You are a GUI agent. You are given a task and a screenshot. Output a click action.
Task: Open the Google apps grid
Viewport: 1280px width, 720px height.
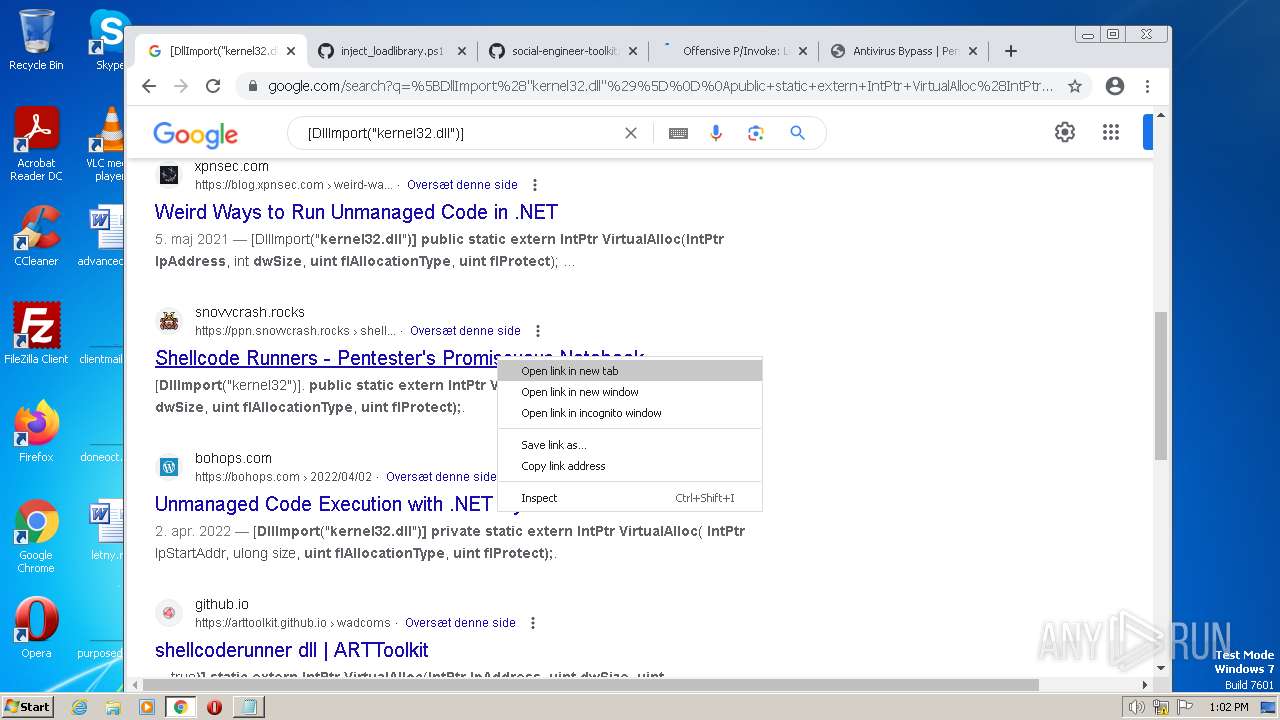click(x=1110, y=132)
